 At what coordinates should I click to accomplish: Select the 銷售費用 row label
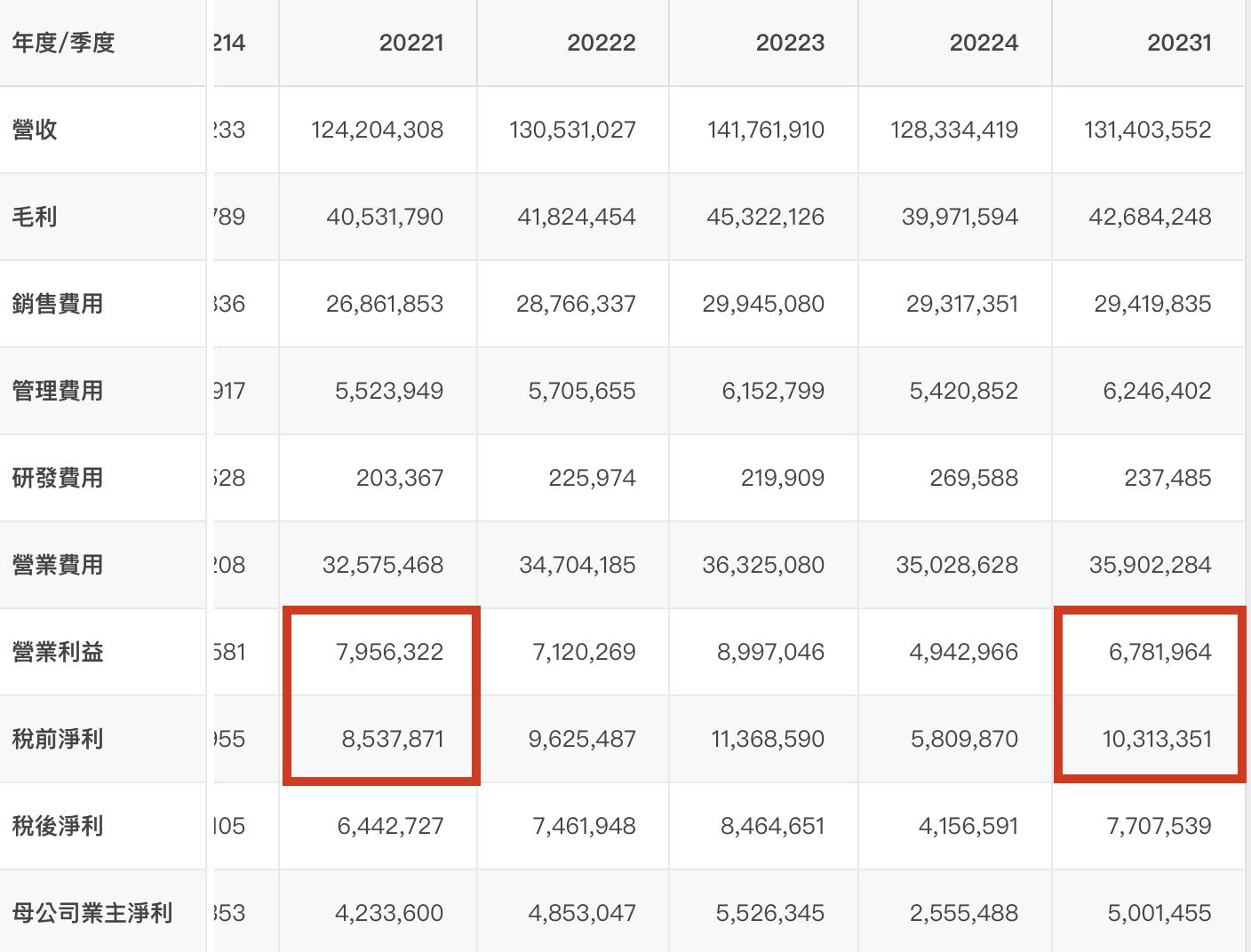58,304
